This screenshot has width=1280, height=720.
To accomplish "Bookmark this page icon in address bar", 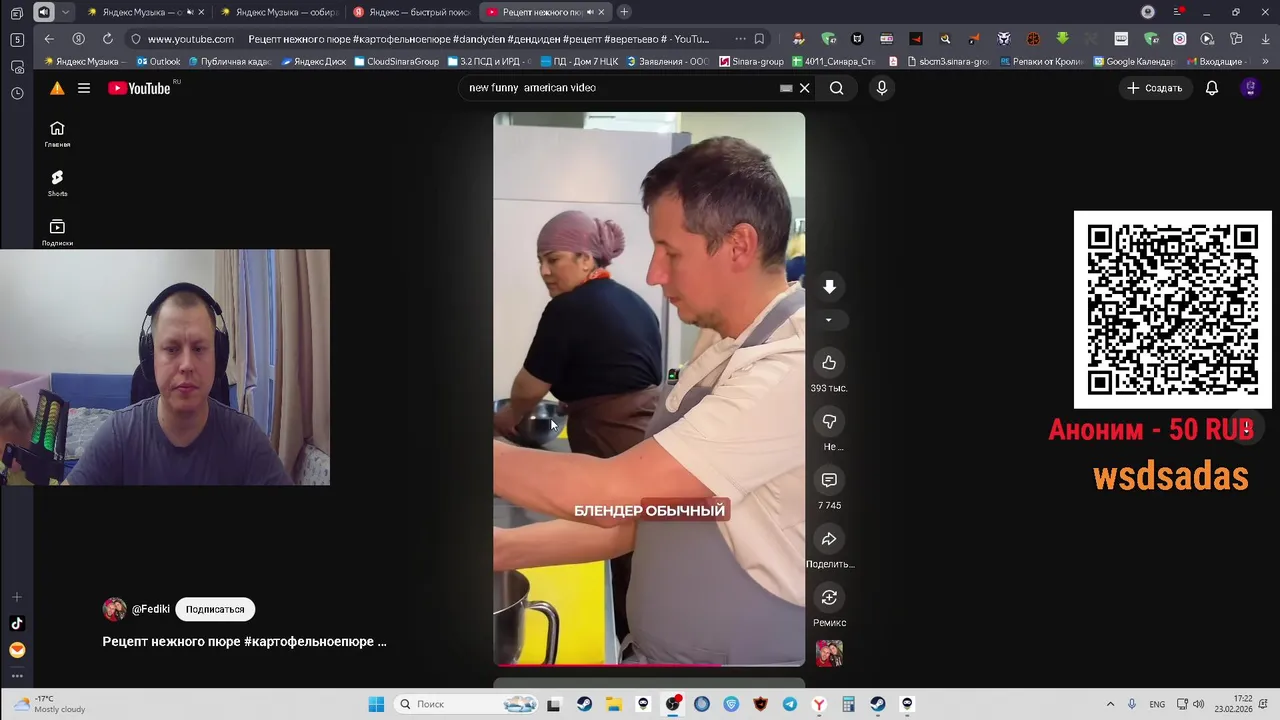I will pos(759,39).
